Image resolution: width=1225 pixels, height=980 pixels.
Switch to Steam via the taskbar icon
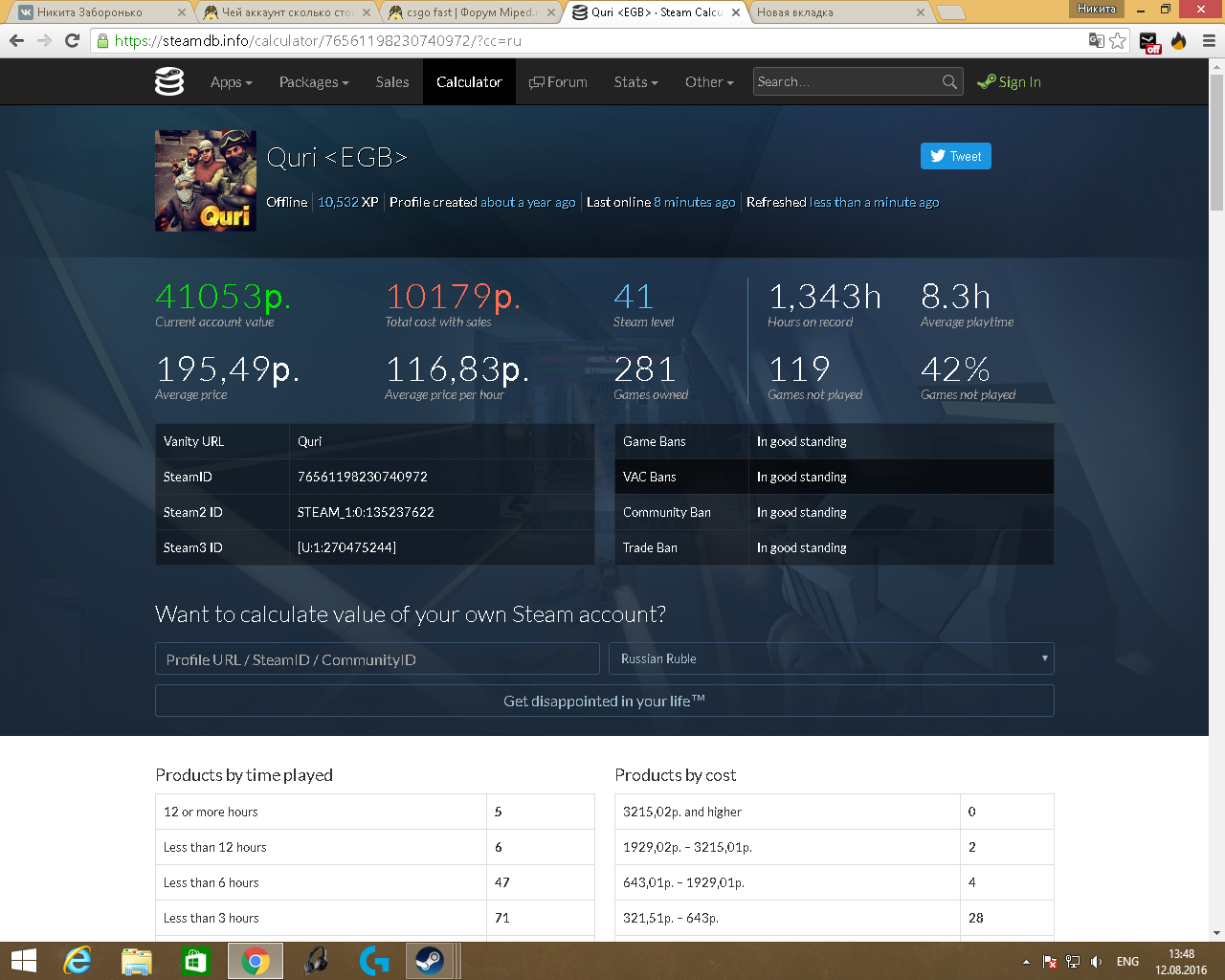pyautogui.click(x=429, y=961)
